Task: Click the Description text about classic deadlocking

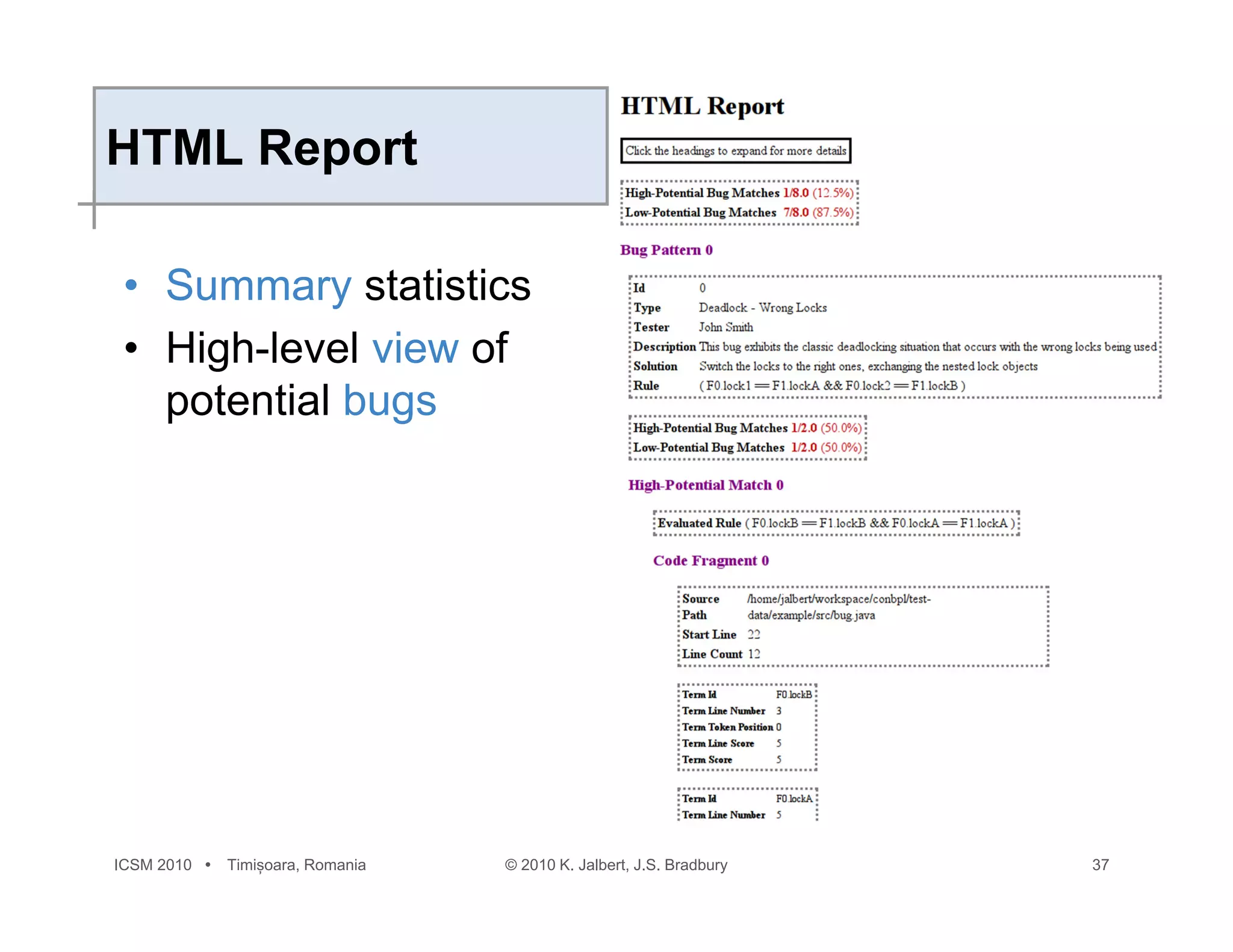Action: click(x=928, y=347)
